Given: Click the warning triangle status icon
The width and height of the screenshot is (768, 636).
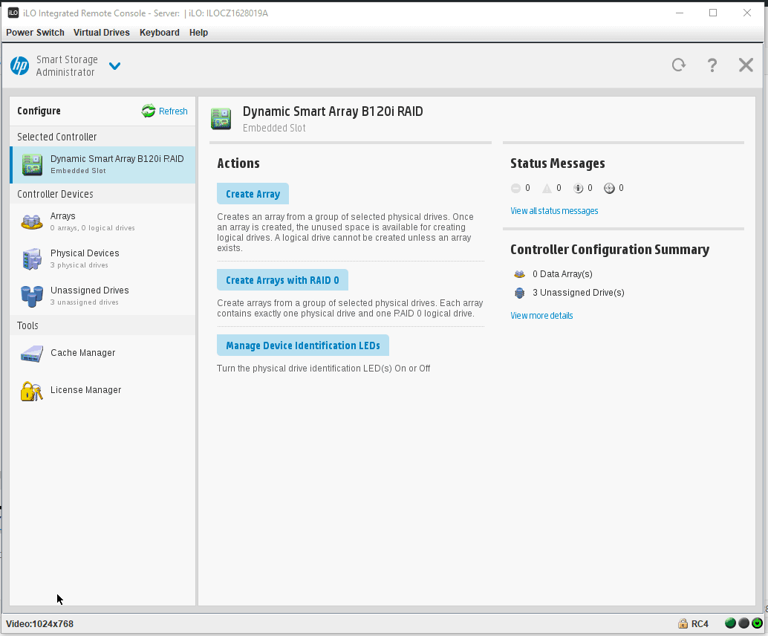Looking at the screenshot, I should [547, 188].
